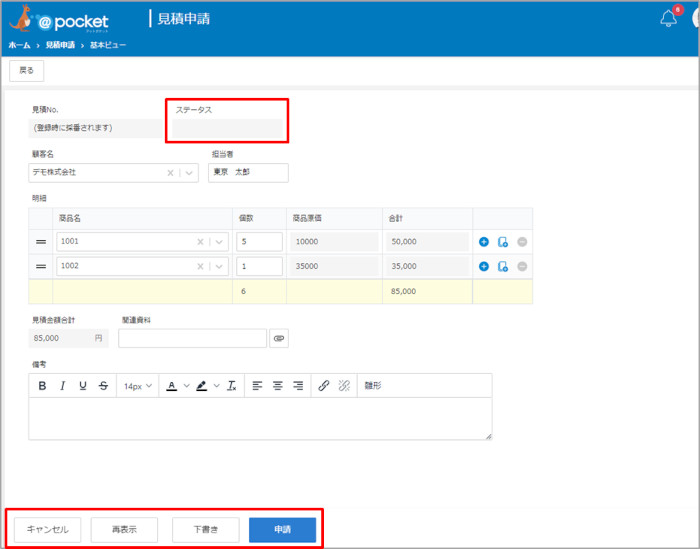
Task: Grab the reorder handle of row 1001
Action: [x=41, y=241]
